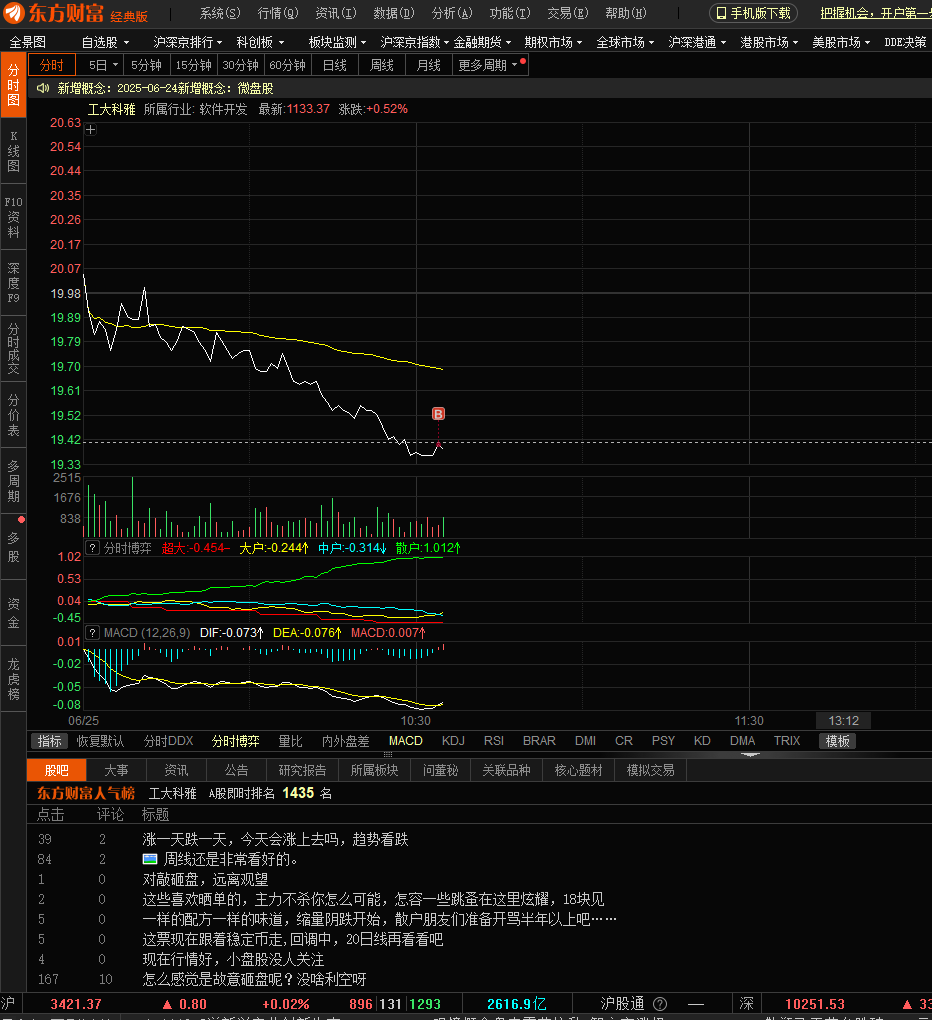The image size is (932, 1020).
Task: Open 分时成交 sidebar panel
Action: tap(13, 349)
